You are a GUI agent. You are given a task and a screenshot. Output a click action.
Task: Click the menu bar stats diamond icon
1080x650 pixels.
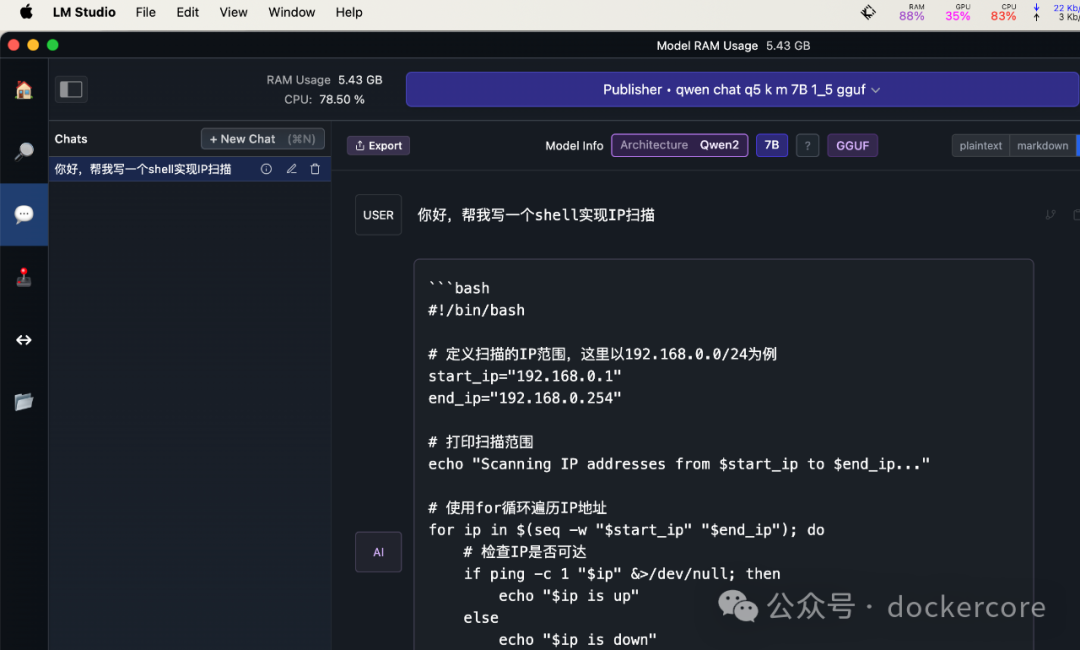[868, 12]
